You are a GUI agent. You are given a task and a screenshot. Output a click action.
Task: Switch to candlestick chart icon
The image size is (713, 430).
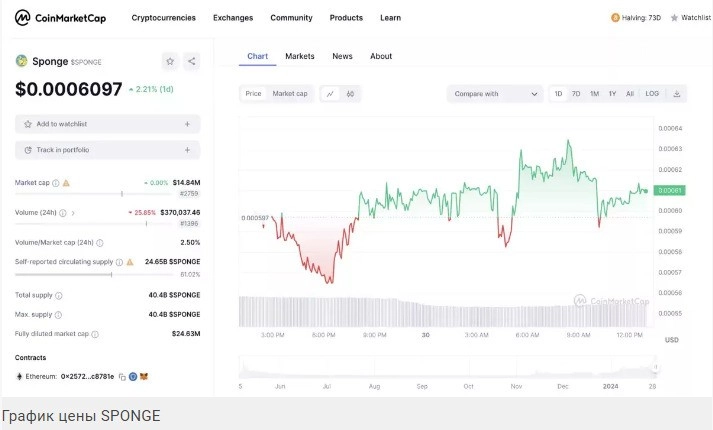350,94
